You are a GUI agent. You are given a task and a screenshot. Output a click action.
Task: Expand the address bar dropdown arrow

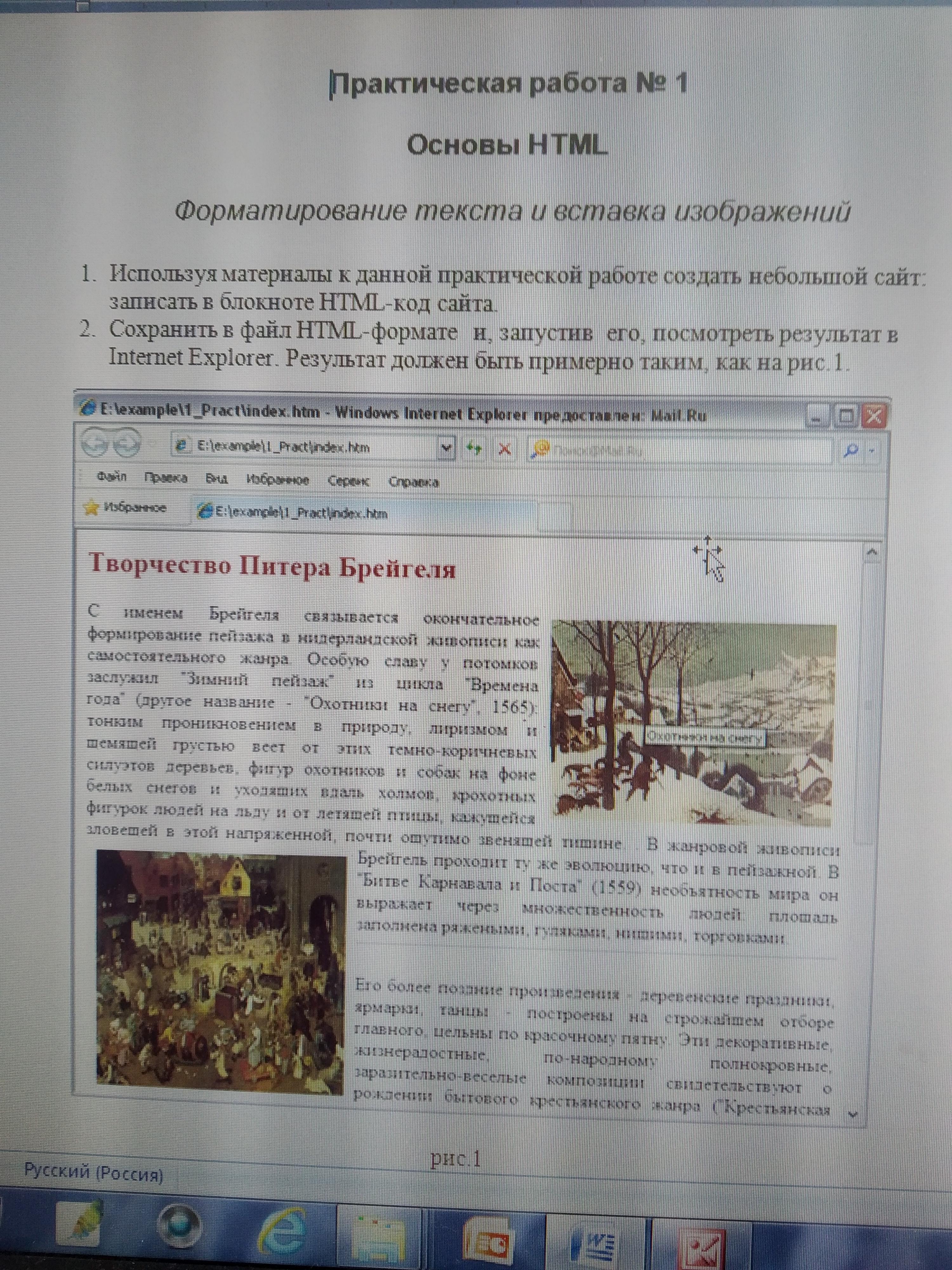coord(446,448)
